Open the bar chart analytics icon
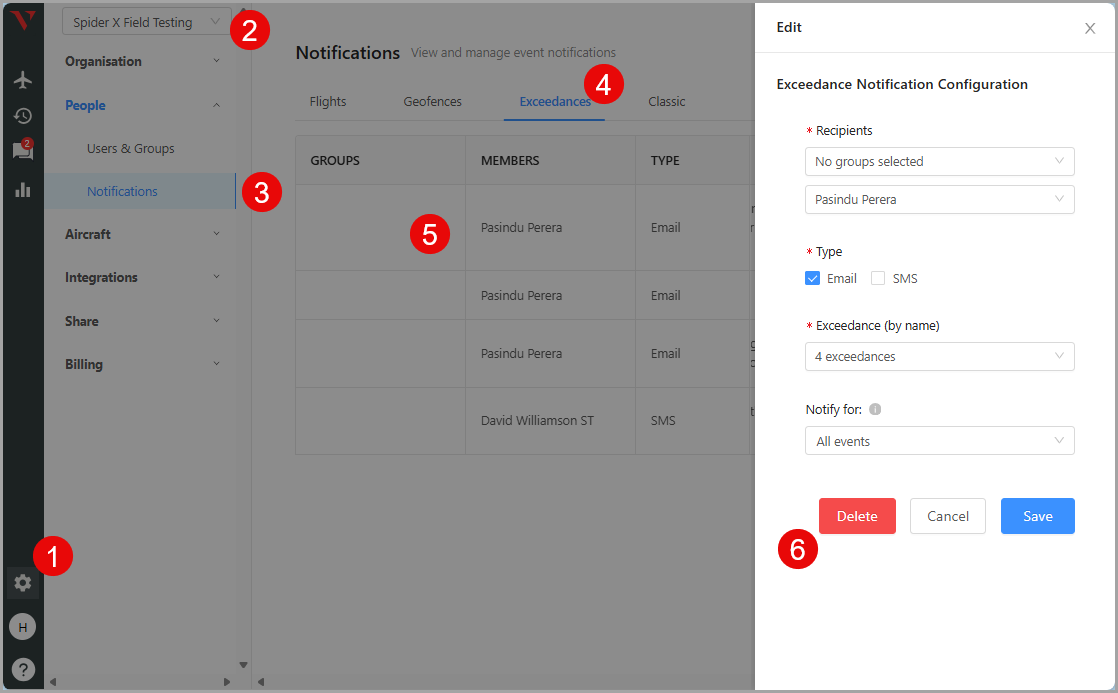 tap(22, 189)
